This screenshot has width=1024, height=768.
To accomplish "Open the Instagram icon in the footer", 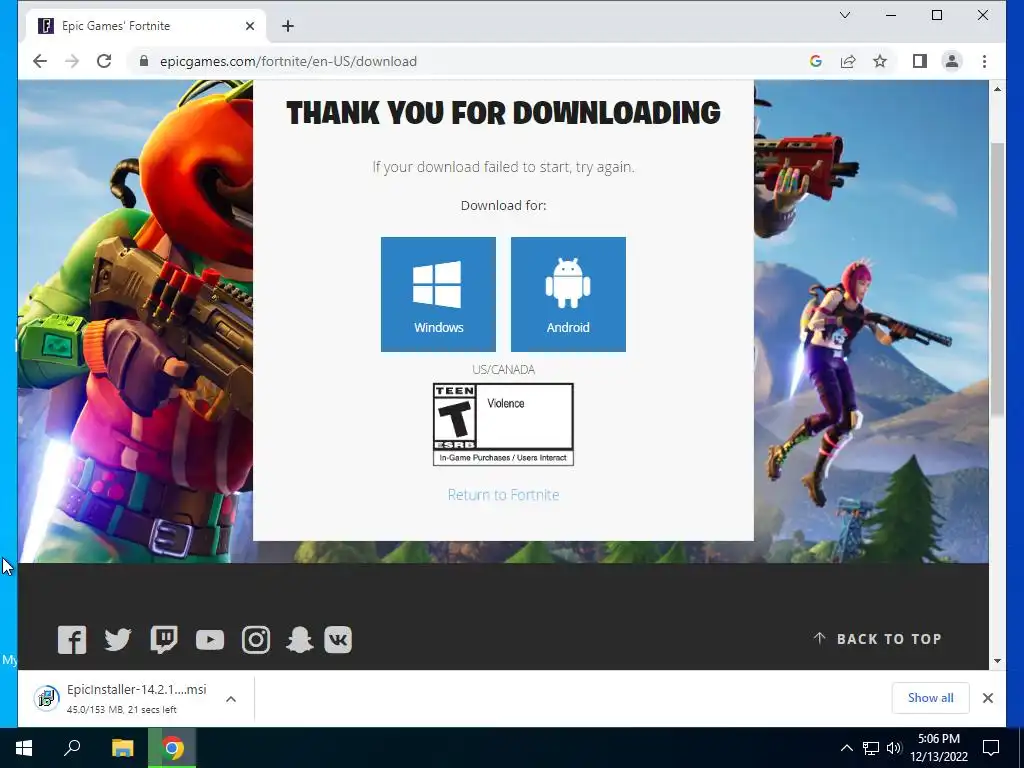I will click(x=256, y=639).
